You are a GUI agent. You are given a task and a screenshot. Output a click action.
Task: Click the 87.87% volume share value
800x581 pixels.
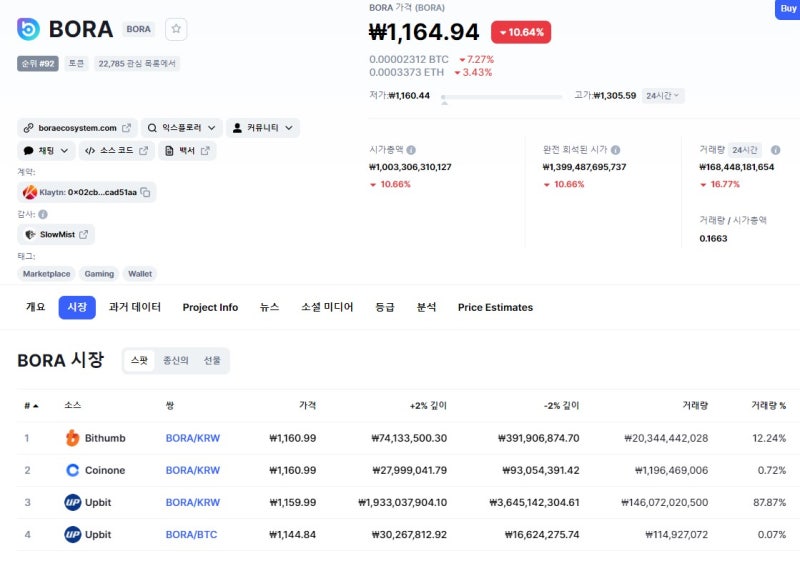click(x=769, y=502)
